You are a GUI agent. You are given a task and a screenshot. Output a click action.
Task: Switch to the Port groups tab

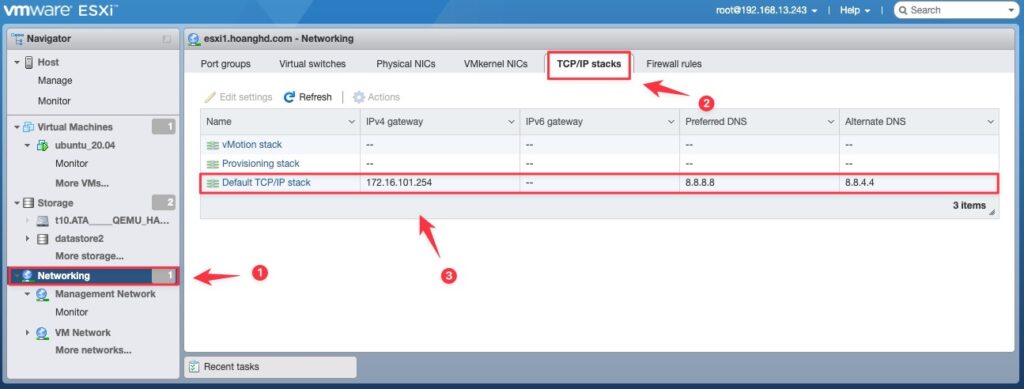tap(225, 64)
